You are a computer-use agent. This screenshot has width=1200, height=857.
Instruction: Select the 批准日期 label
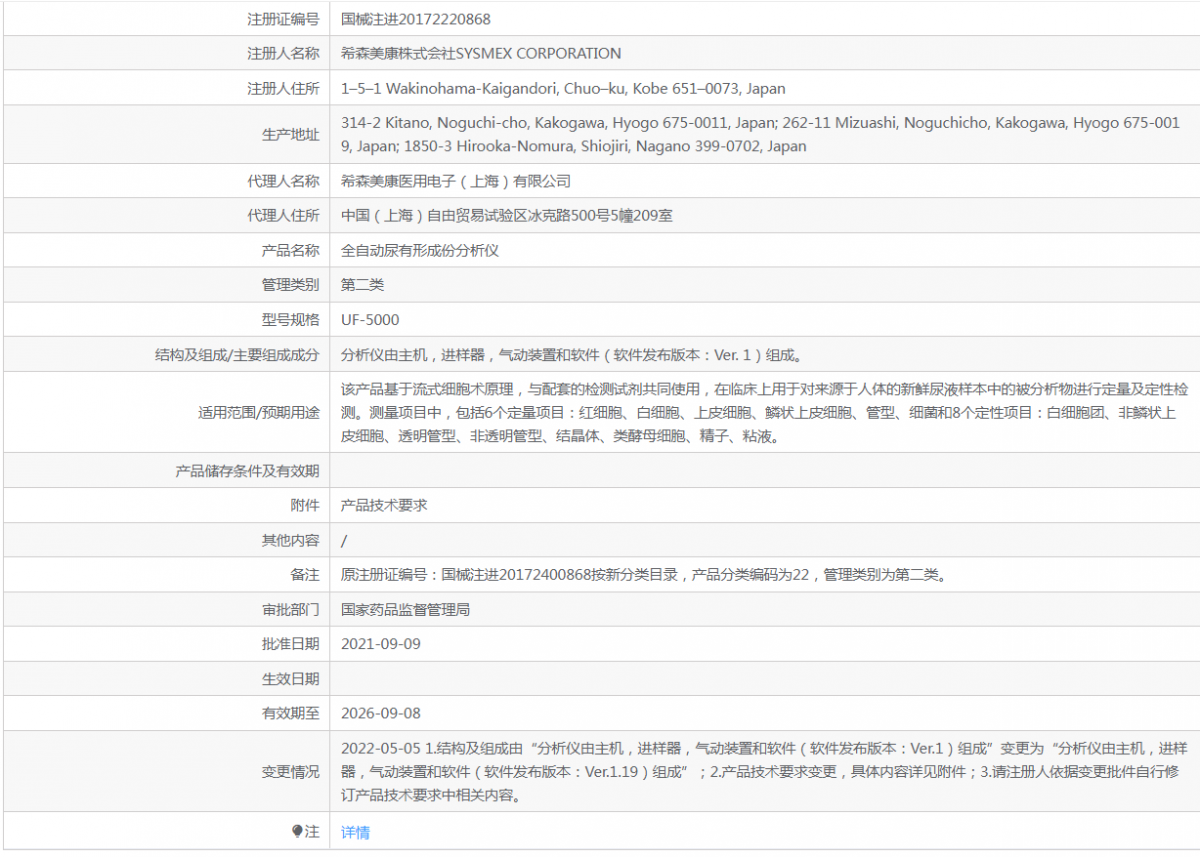tap(290, 644)
